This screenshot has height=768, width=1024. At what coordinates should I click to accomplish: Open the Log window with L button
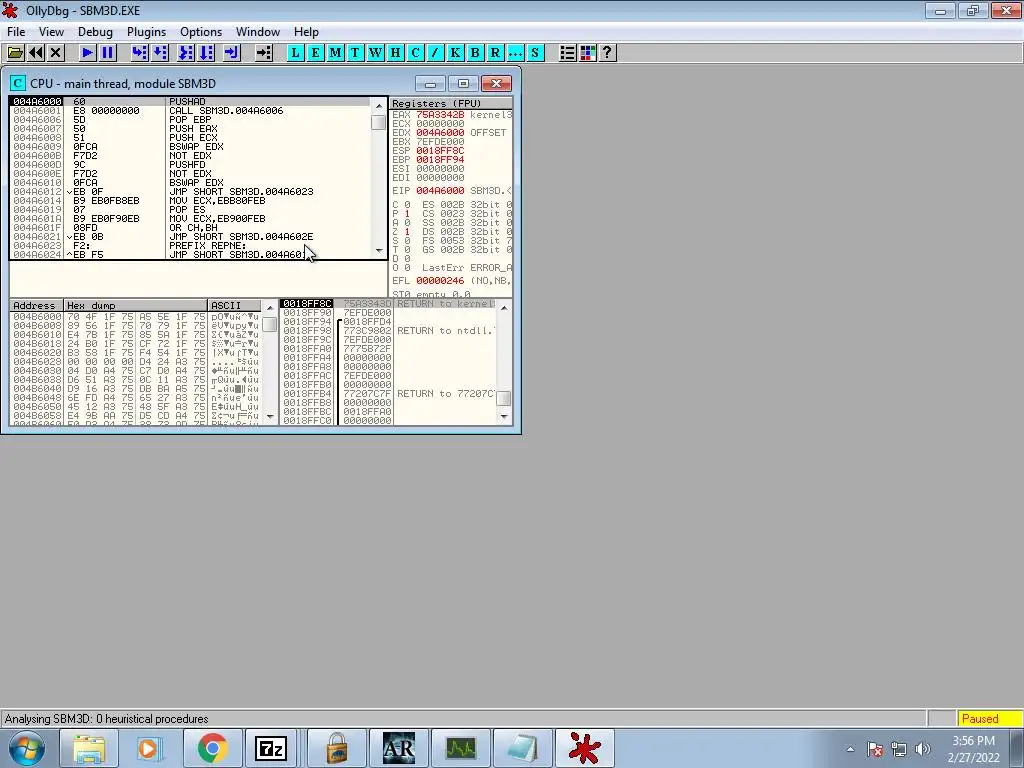pyautogui.click(x=295, y=53)
